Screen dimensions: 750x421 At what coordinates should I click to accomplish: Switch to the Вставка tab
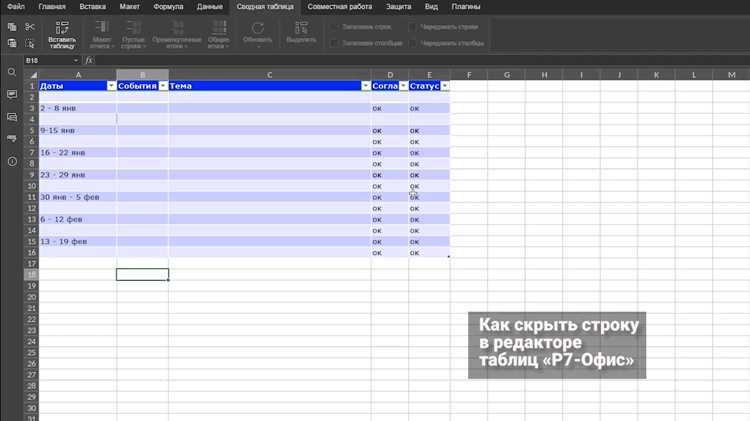(93, 7)
